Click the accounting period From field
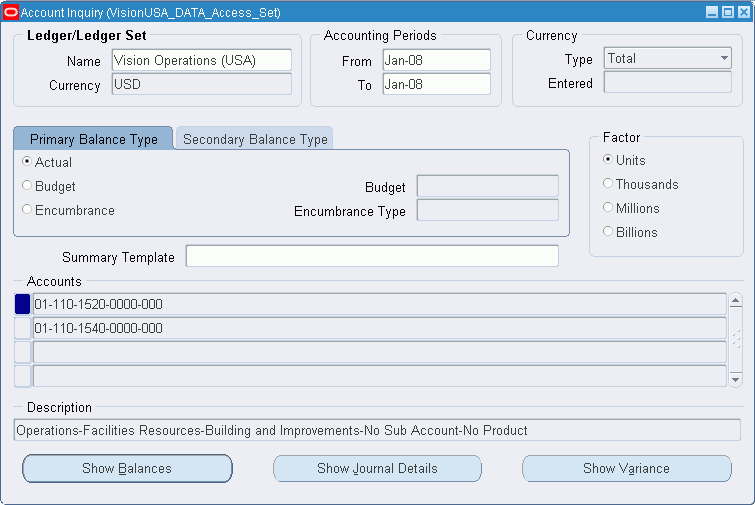 point(437,60)
